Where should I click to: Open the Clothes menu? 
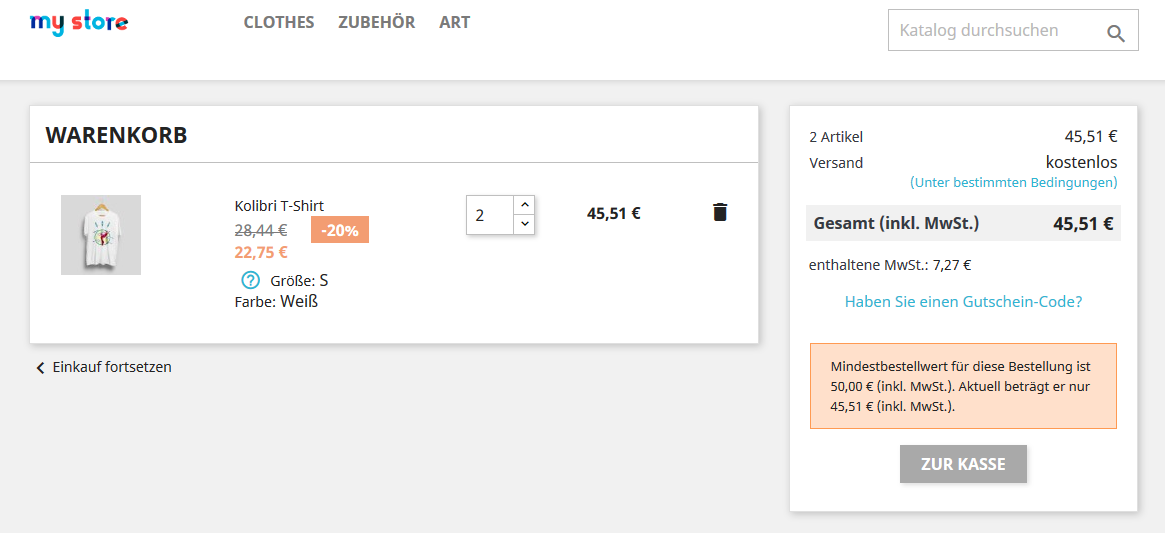pos(279,22)
